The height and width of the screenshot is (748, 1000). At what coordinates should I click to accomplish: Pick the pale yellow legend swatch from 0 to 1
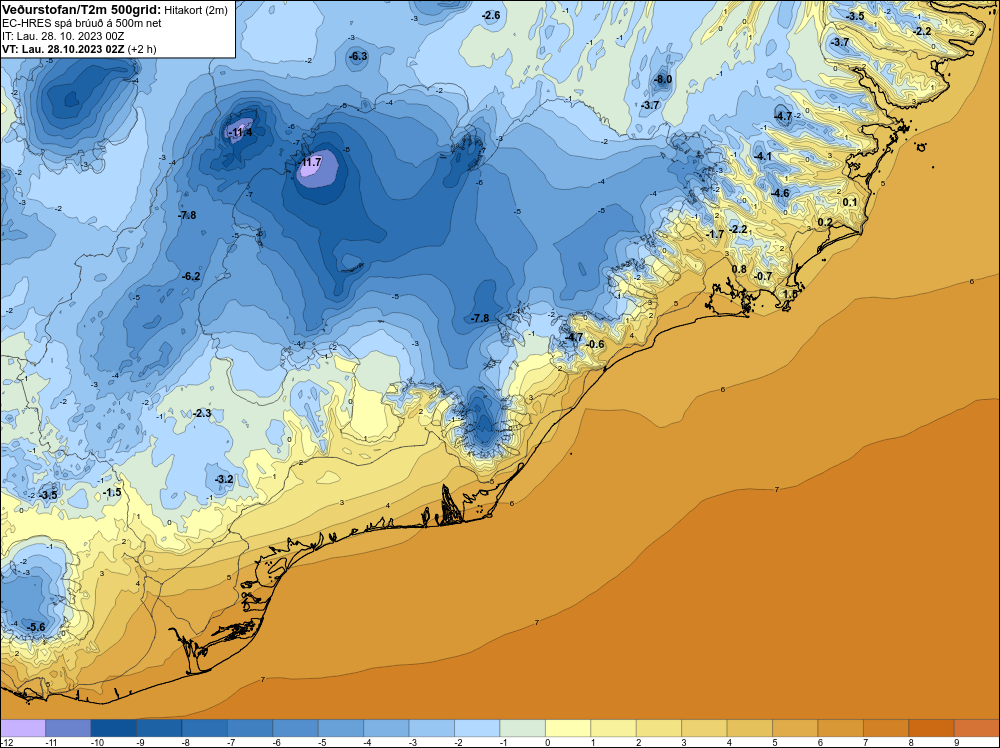568,728
